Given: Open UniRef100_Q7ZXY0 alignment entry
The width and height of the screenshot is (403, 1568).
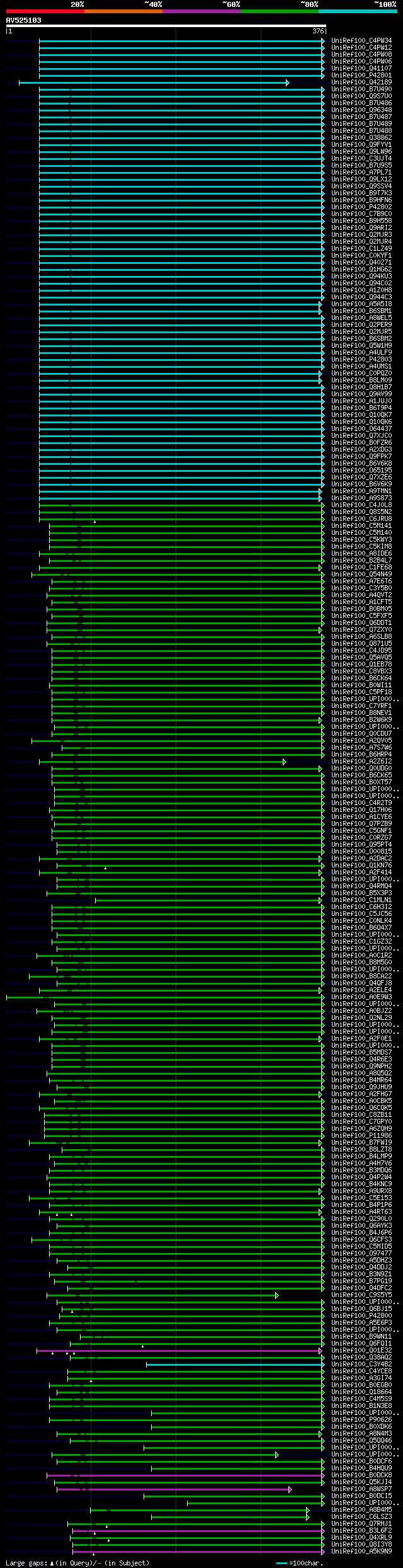Looking at the screenshot, I should point(361,630).
